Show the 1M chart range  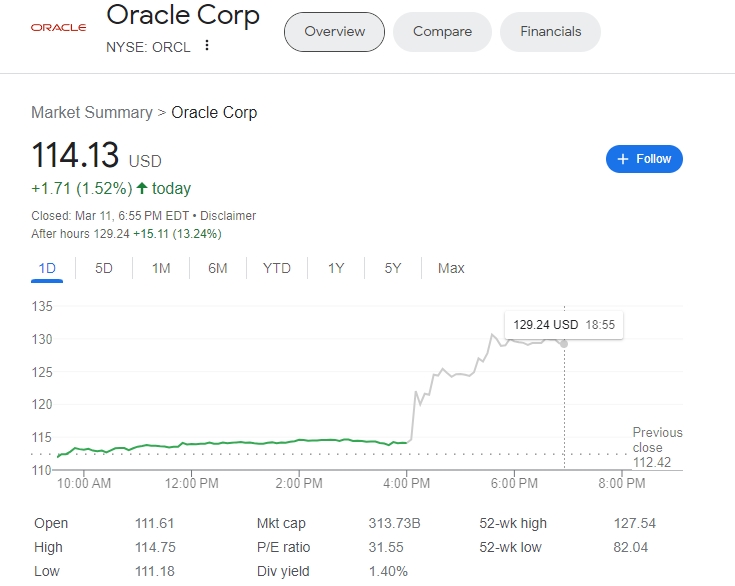tap(161, 268)
